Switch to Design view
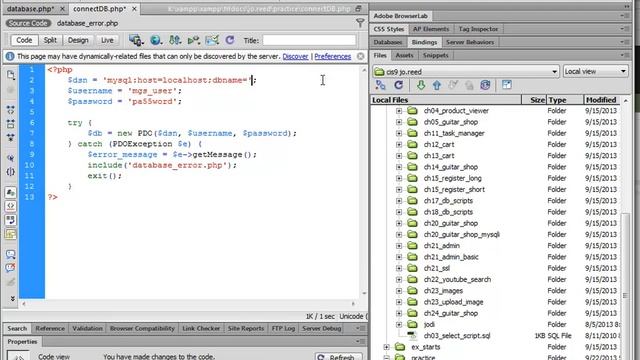Screen dimensions: 640x360 tap(78, 40)
